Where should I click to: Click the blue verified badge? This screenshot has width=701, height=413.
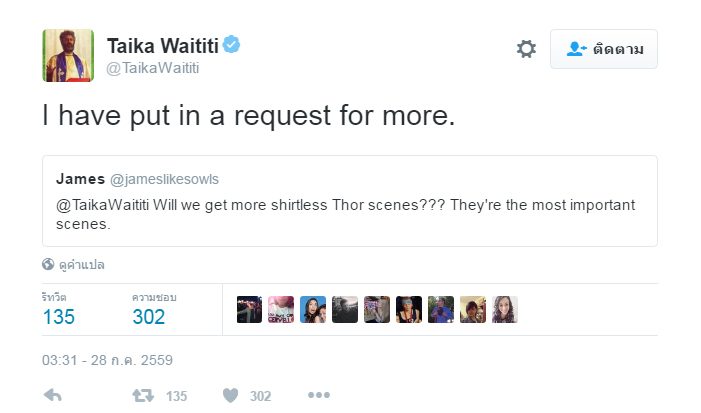click(x=231, y=45)
